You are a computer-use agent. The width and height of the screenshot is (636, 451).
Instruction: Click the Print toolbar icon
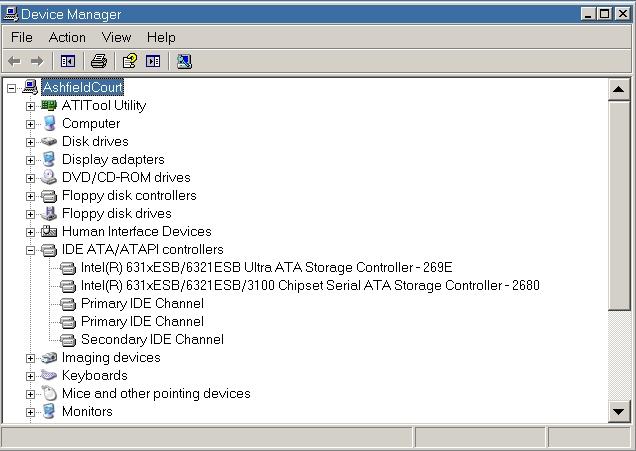coord(99,61)
